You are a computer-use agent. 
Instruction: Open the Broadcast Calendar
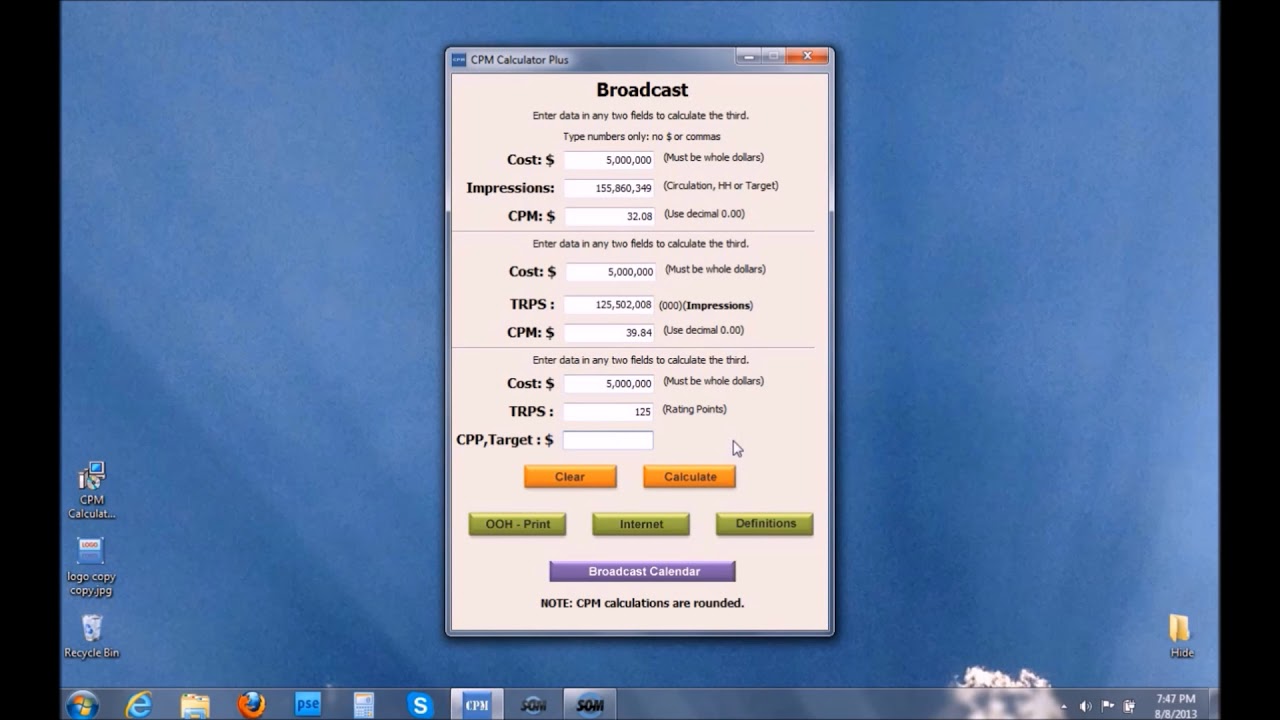click(642, 572)
